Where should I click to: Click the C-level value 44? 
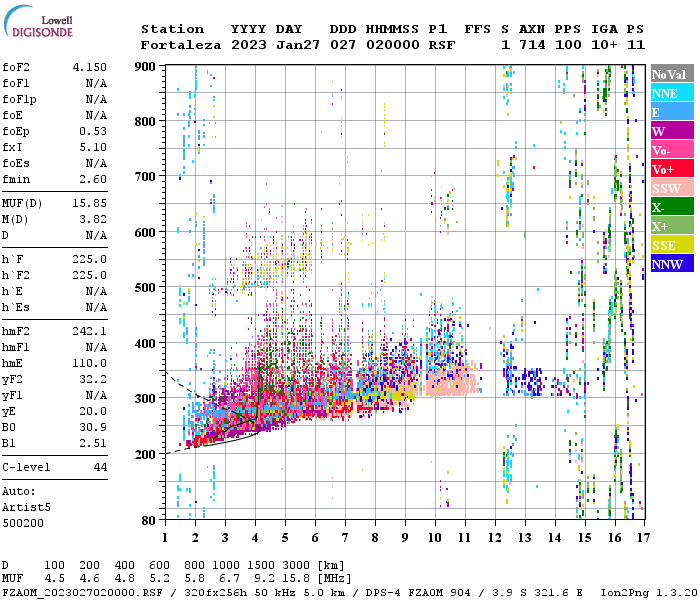(x=100, y=467)
